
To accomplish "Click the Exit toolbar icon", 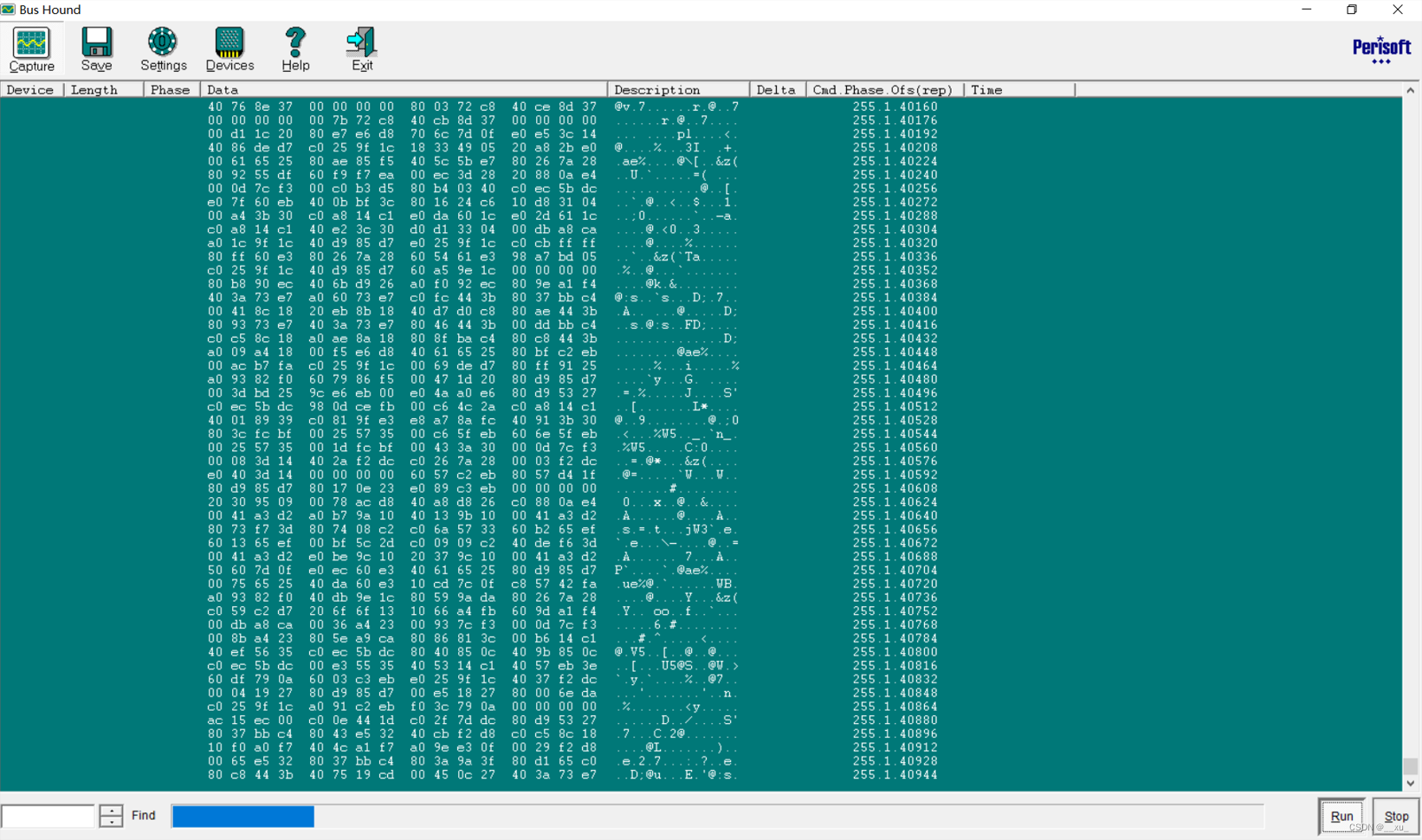I will coord(362,49).
